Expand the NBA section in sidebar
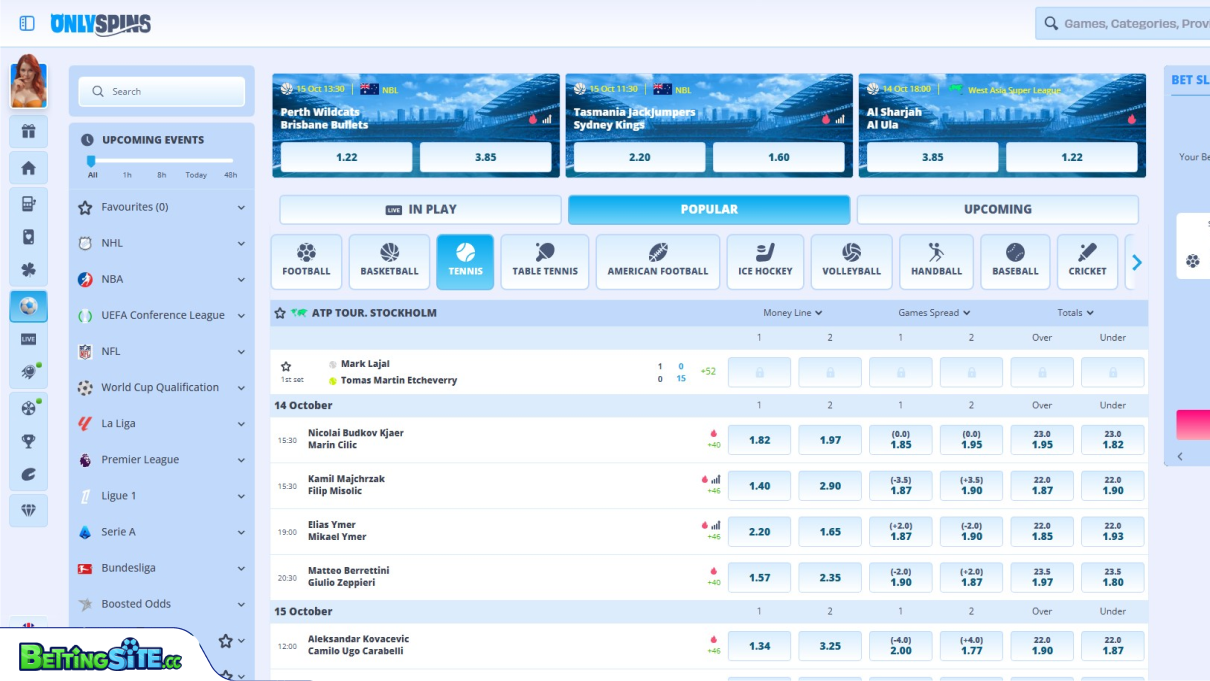1210x681 pixels. pyautogui.click(x=242, y=278)
